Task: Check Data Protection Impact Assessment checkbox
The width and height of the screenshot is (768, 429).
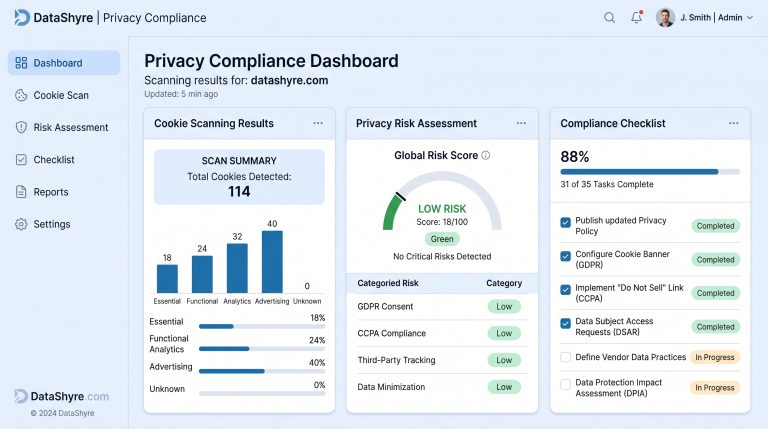Action: point(565,384)
